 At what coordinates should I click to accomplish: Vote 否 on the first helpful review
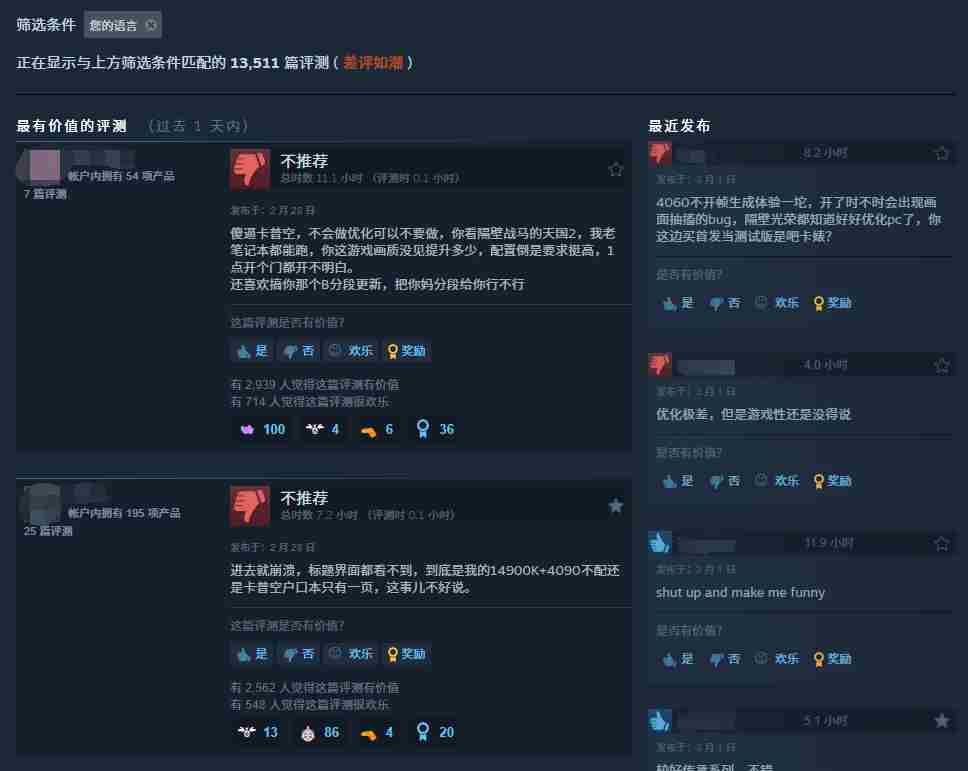pyautogui.click(x=299, y=351)
